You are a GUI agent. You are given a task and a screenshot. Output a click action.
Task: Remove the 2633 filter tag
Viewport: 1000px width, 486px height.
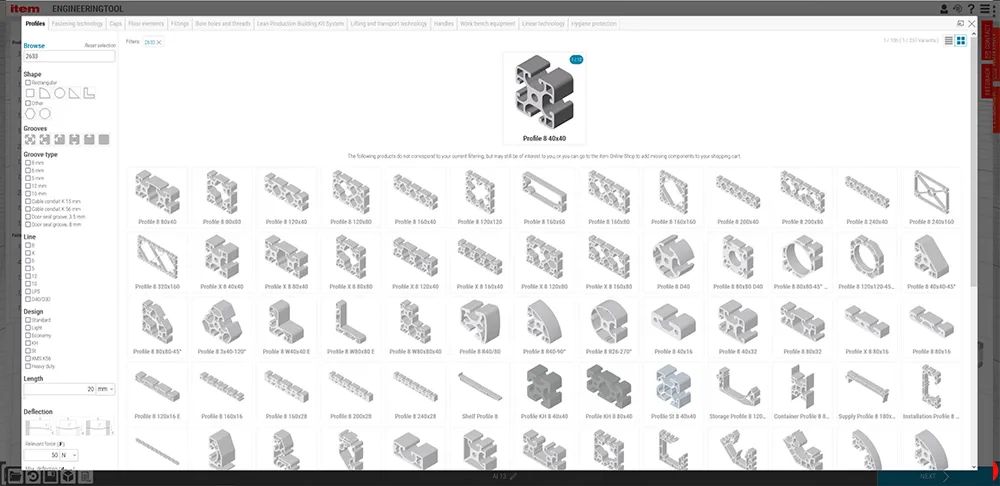coord(159,43)
